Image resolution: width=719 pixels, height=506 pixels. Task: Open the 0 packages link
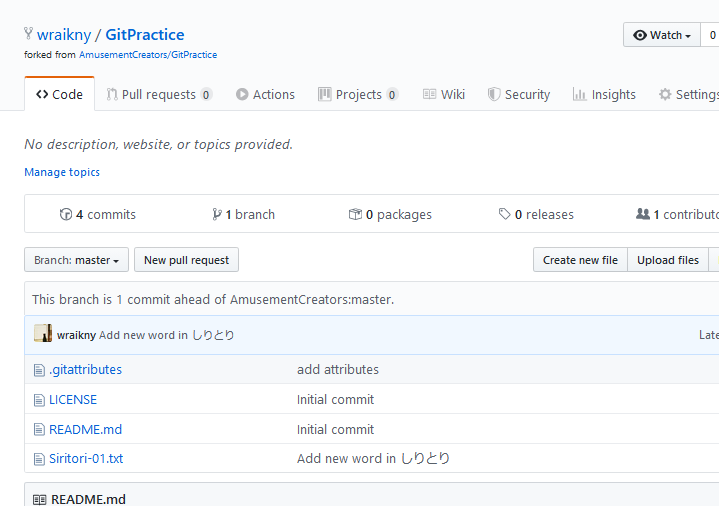(x=390, y=214)
